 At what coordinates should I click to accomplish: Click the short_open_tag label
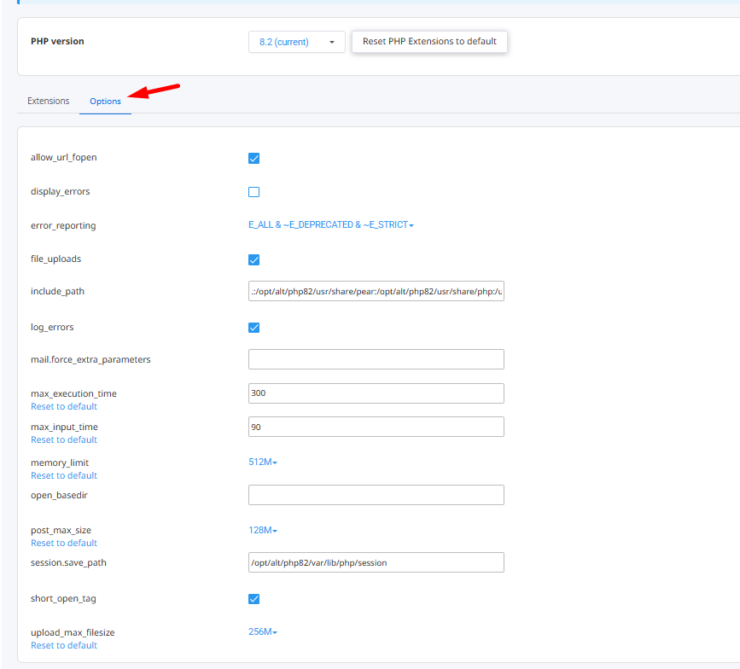click(x=63, y=599)
